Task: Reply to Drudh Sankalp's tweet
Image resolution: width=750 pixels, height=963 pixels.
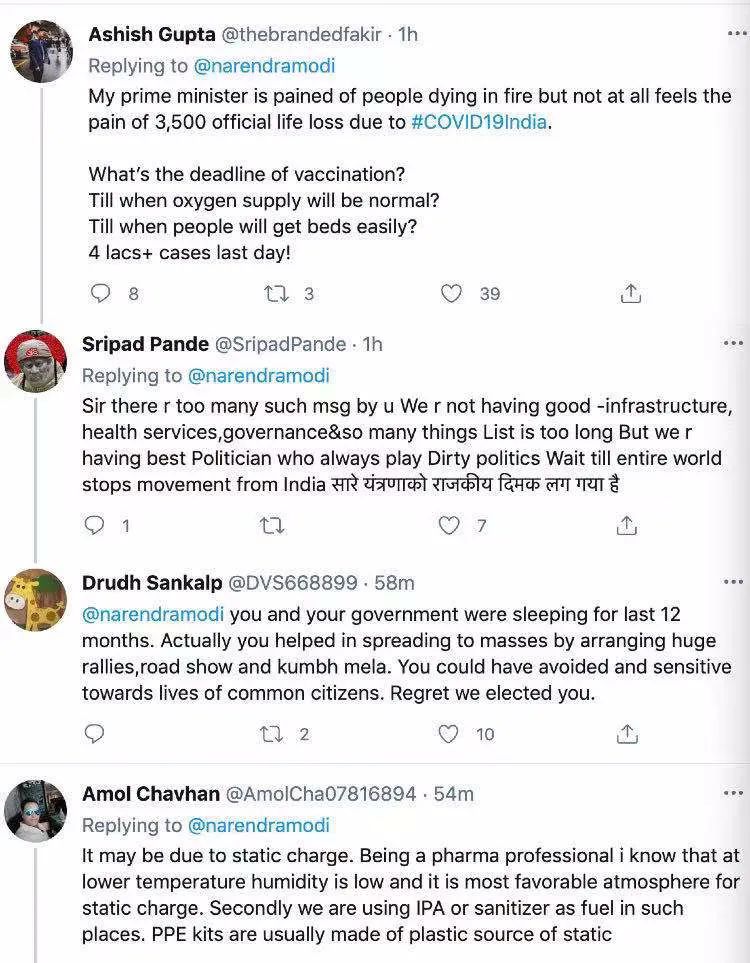Action: click(94, 733)
